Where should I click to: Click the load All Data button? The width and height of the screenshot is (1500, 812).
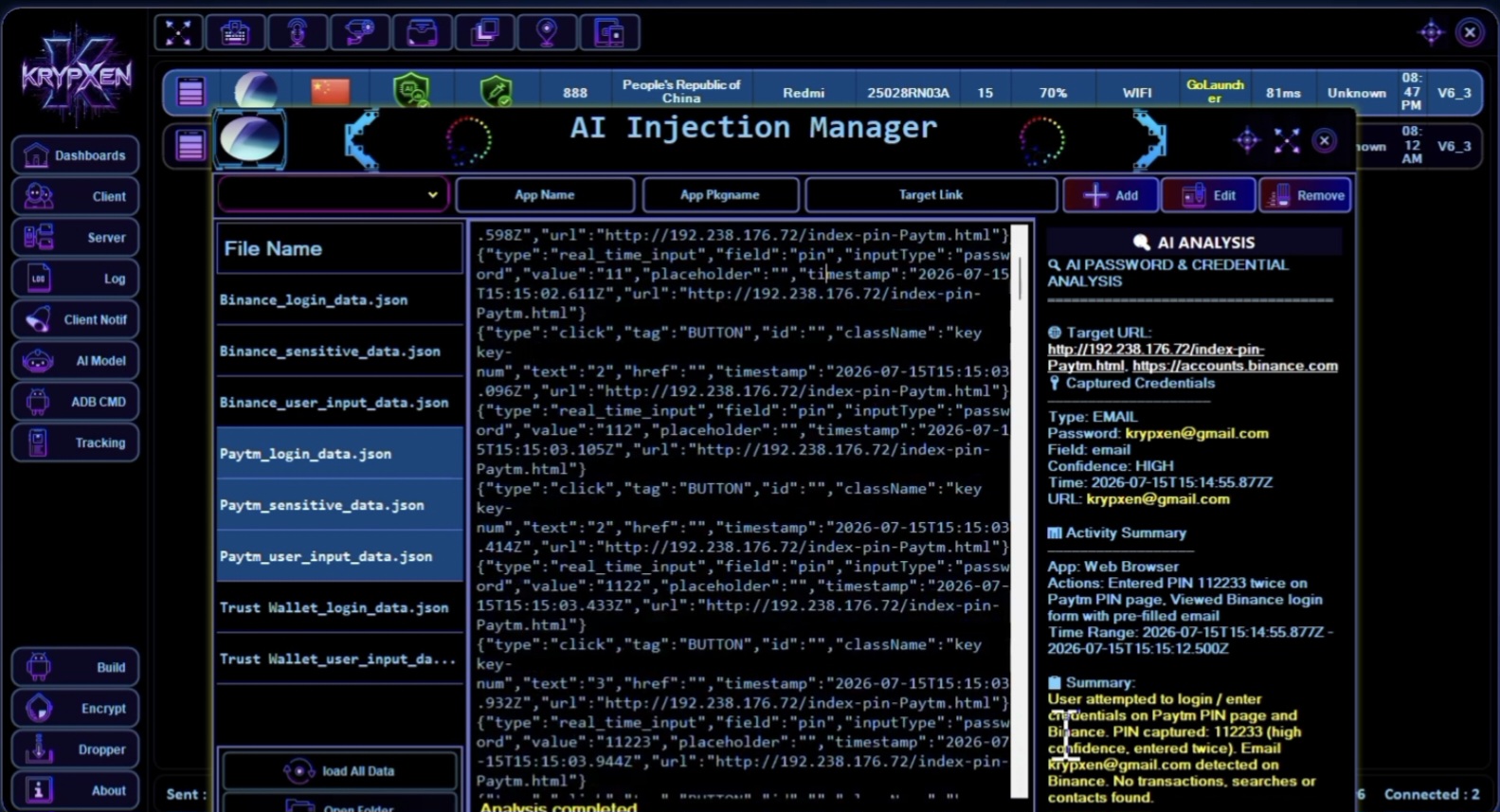pos(339,770)
